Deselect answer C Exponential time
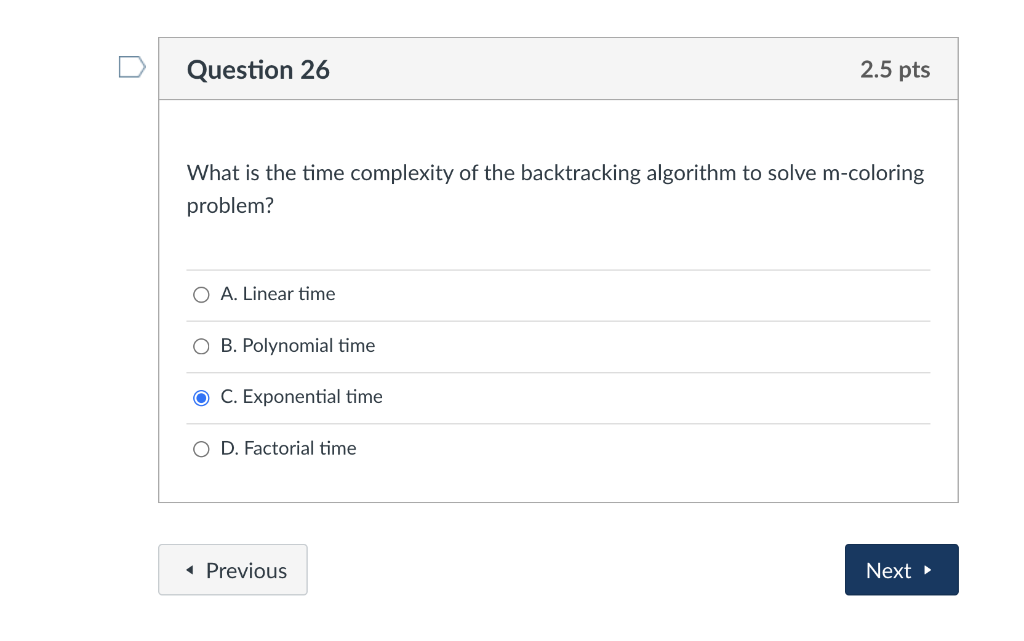Image resolution: width=1024 pixels, height=641 pixels. (x=200, y=397)
